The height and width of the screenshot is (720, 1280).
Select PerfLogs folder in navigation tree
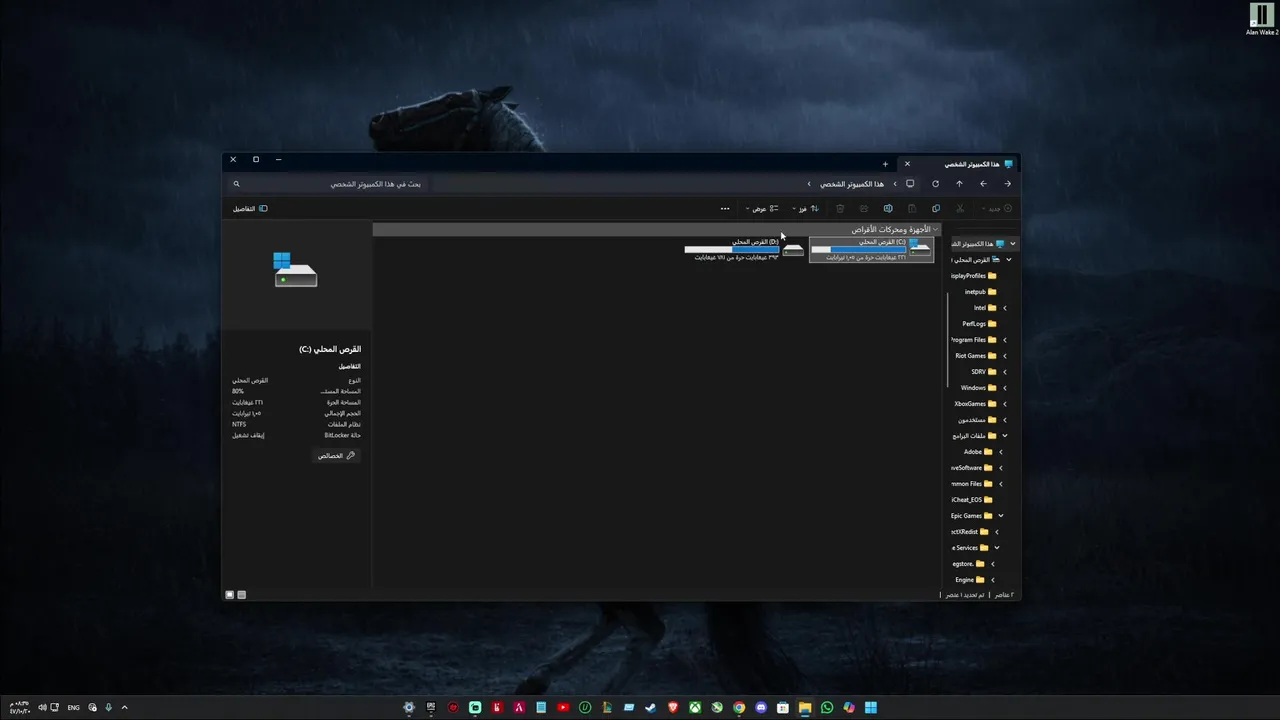979,324
